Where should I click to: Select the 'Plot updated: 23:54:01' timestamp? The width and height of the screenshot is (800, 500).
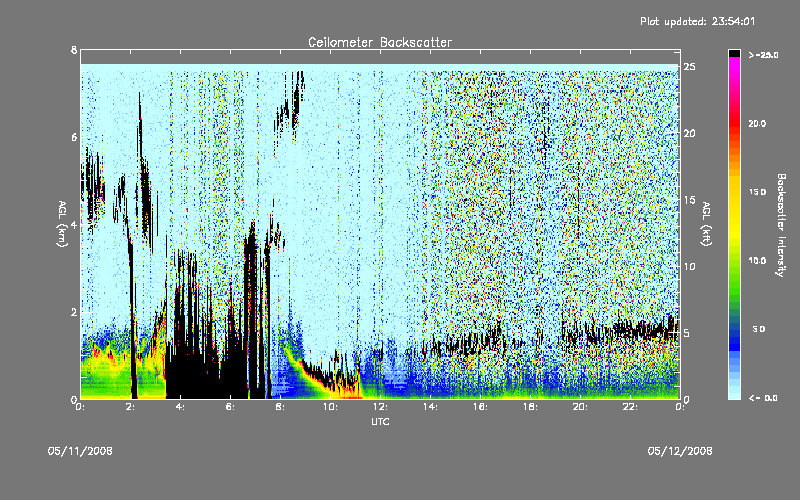click(x=697, y=21)
